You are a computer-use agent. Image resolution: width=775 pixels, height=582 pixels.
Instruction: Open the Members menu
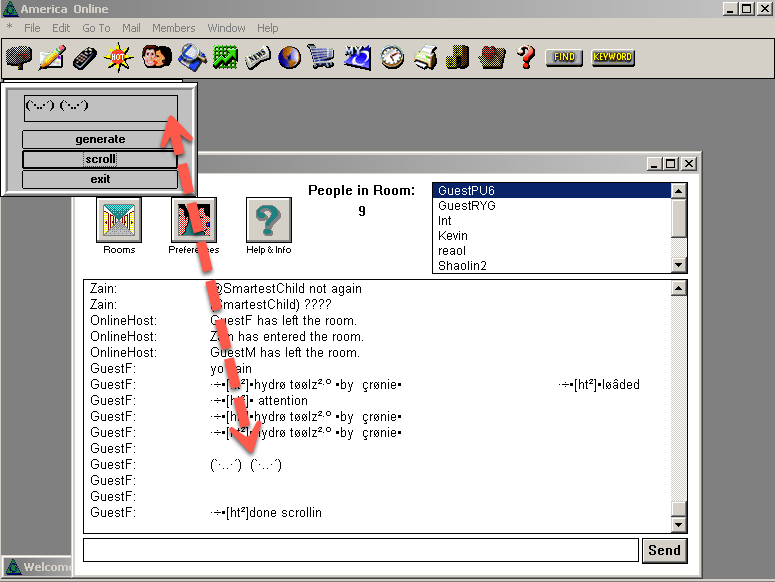[x=173, y=28]
